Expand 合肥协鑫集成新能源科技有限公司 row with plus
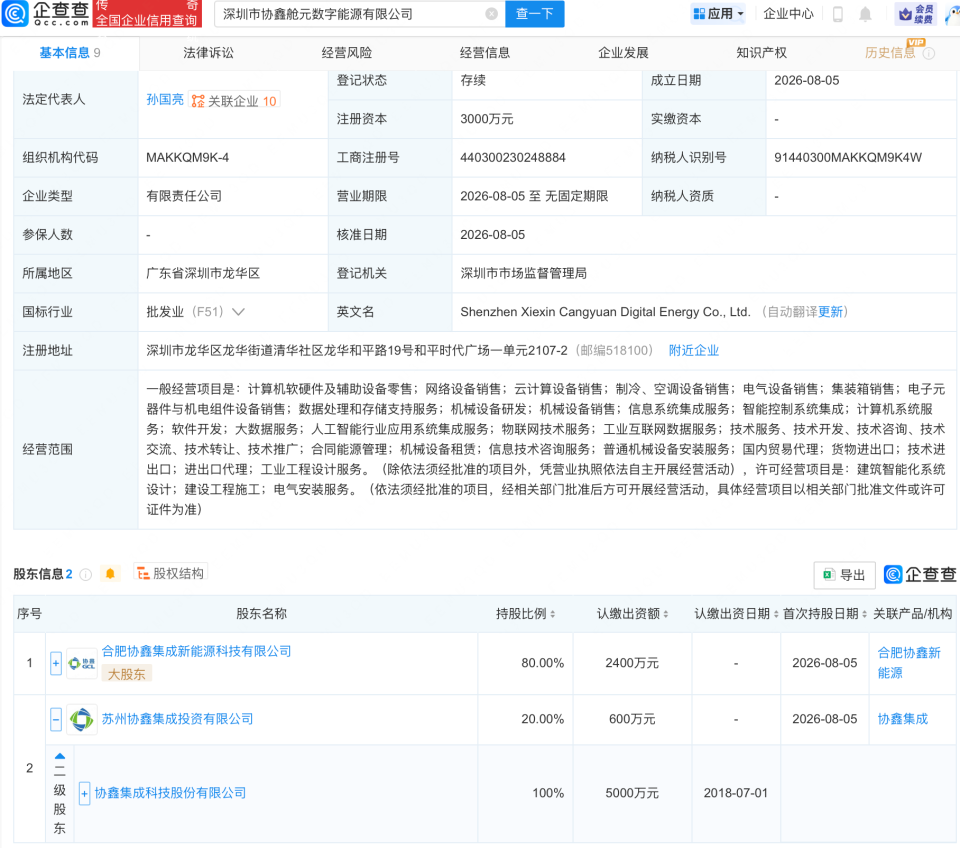 click(x=56, y=663)
